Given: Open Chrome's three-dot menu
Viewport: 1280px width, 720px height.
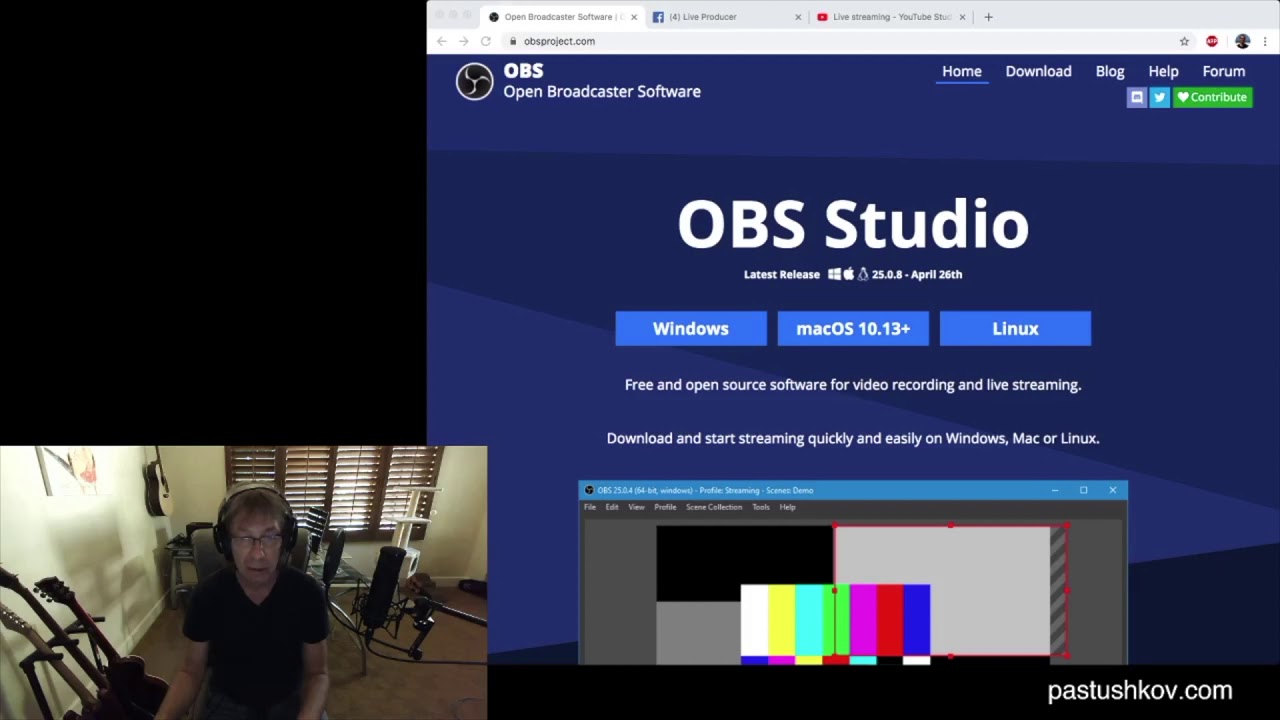Looking at the screenshot, I should coord(1265,41).
